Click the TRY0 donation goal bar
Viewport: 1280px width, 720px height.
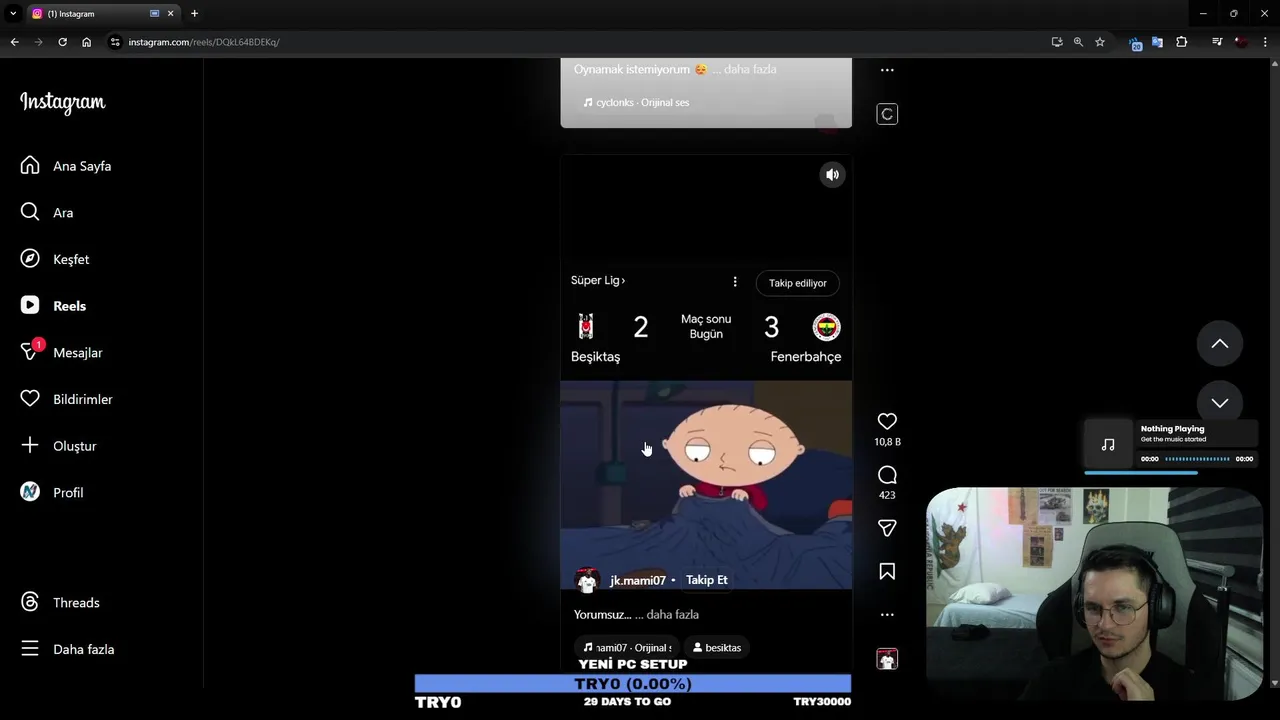[x=633, y=684]
